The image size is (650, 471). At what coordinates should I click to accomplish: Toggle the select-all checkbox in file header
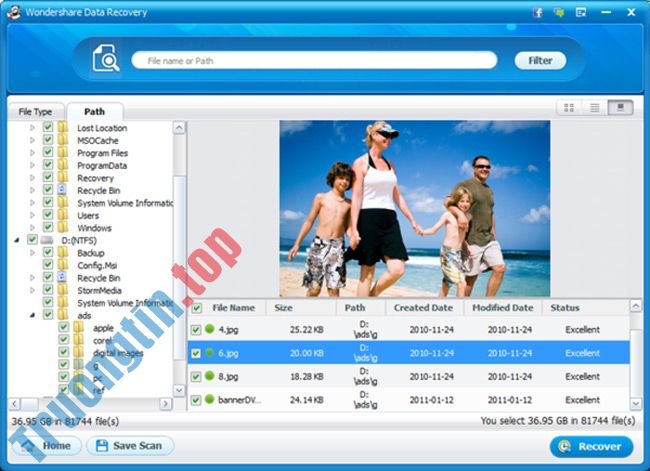click(196, 308)
